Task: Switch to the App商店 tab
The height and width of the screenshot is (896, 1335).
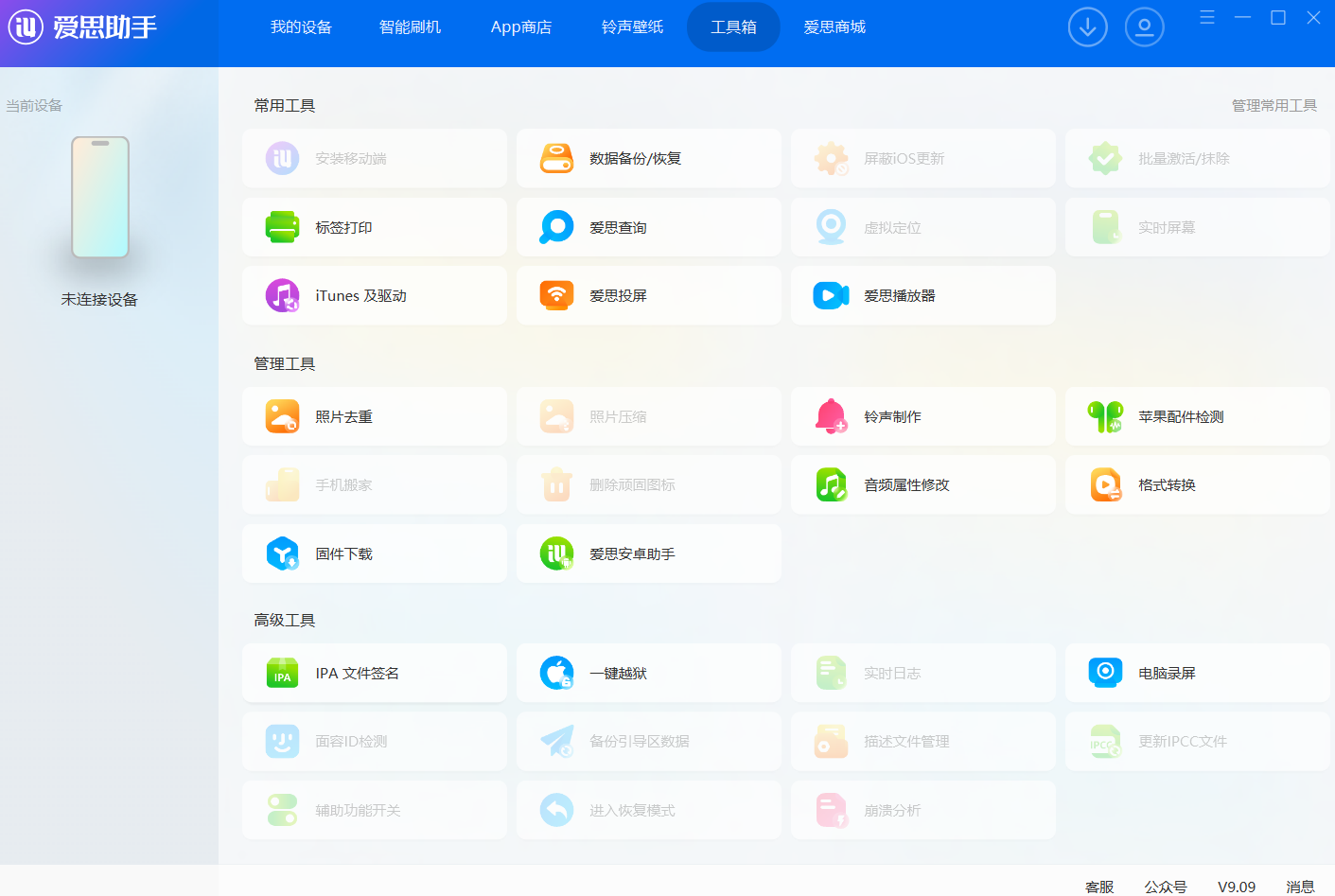Action: click(520, 27)
